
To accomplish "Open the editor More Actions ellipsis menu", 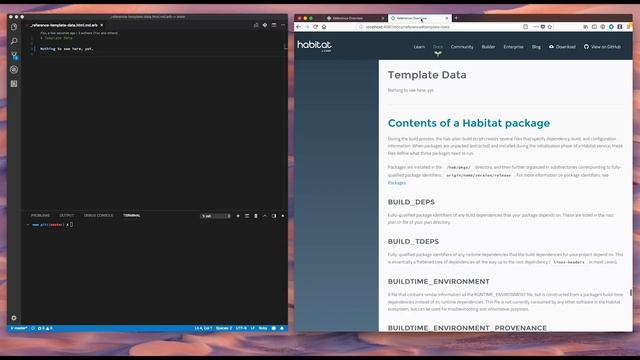I will (x=283, y=25).
